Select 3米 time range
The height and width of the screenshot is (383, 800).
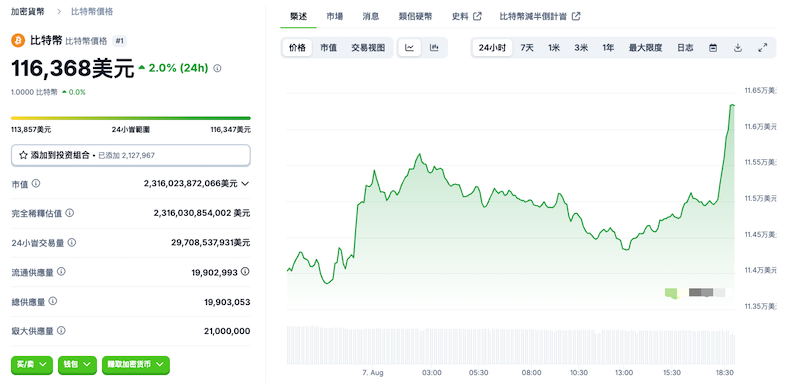tap(581, 48)
